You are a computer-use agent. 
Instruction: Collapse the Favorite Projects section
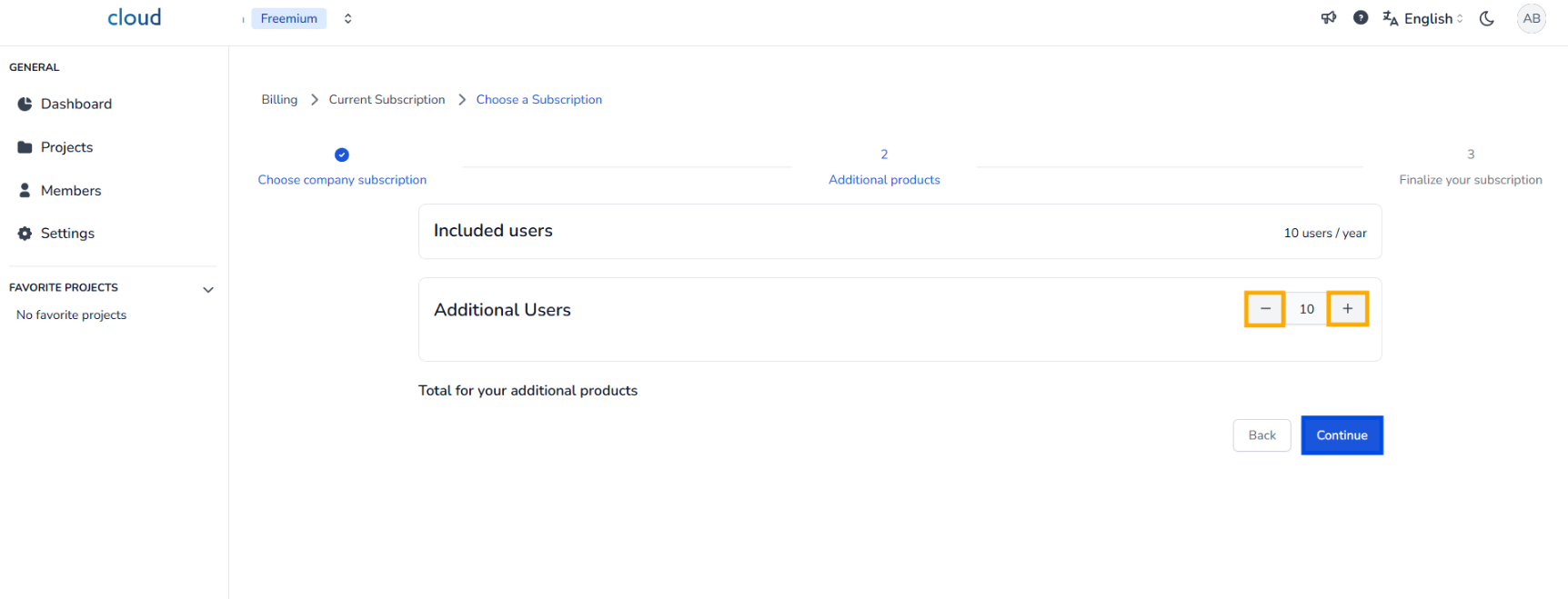click(208, 290)
